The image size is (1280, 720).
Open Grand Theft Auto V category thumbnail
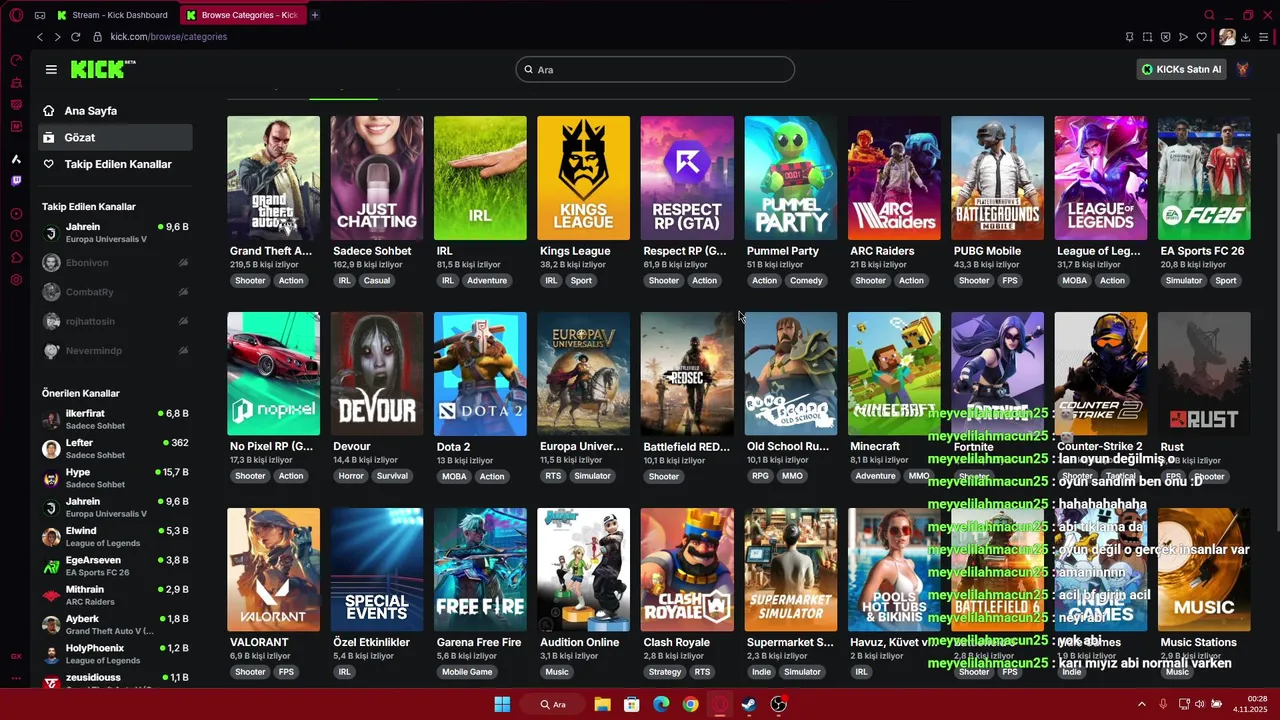[x=273, y=178]
